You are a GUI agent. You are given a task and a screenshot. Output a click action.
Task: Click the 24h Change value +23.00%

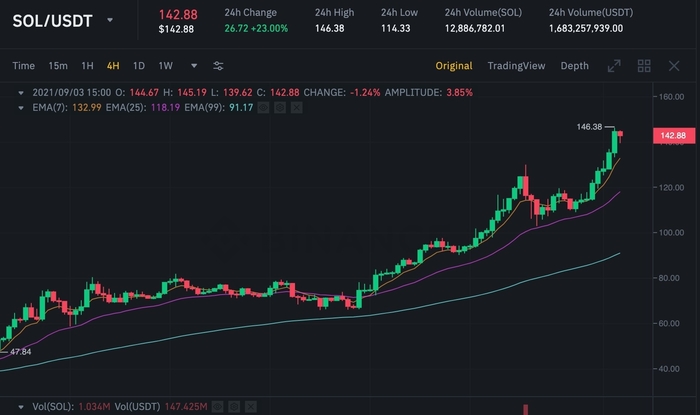269,29
